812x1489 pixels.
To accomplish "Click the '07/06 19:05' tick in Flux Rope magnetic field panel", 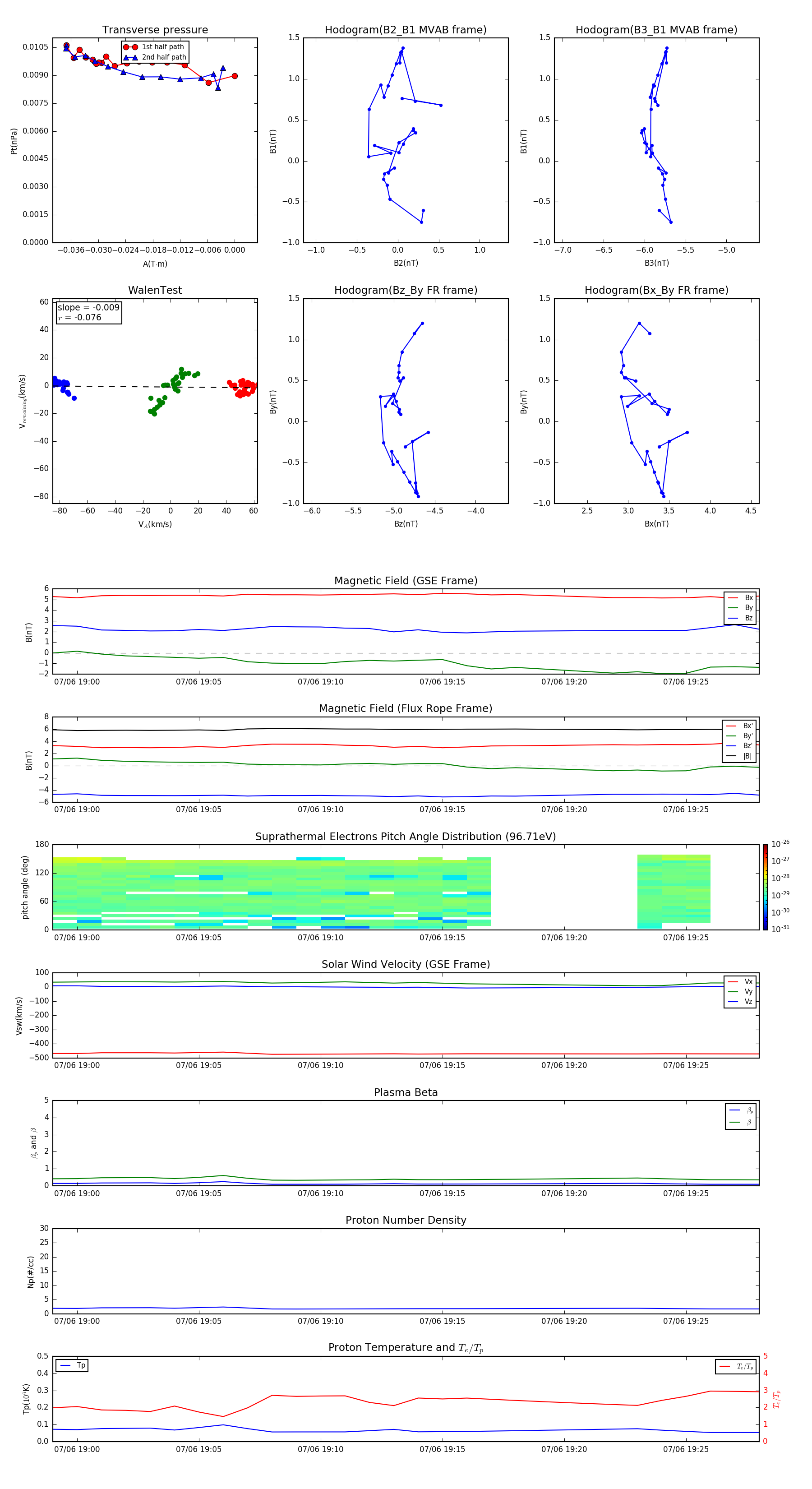I will point(199,810).
